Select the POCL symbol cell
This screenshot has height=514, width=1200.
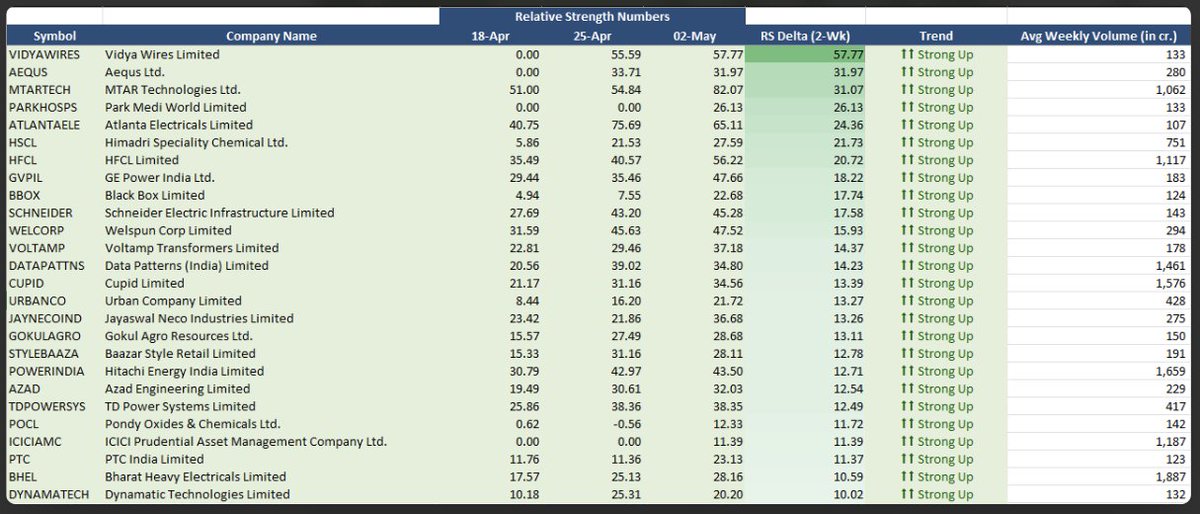pos(23,424)
